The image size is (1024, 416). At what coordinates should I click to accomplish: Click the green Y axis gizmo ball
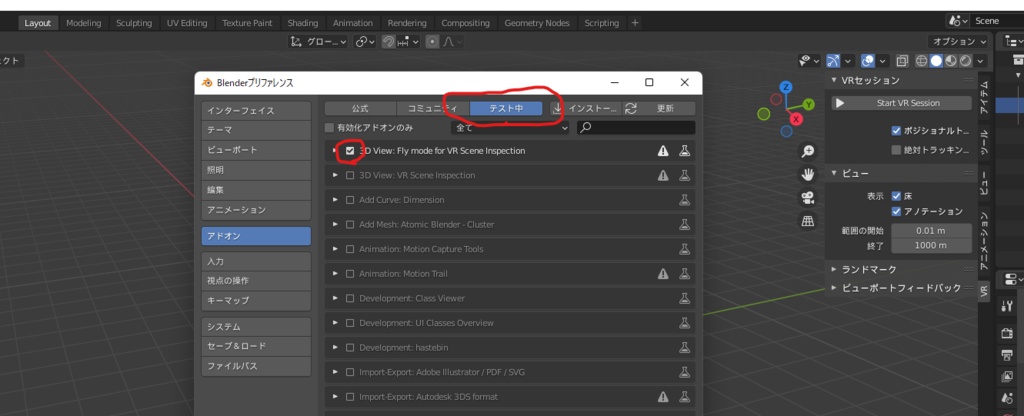(x=808, y=104)
